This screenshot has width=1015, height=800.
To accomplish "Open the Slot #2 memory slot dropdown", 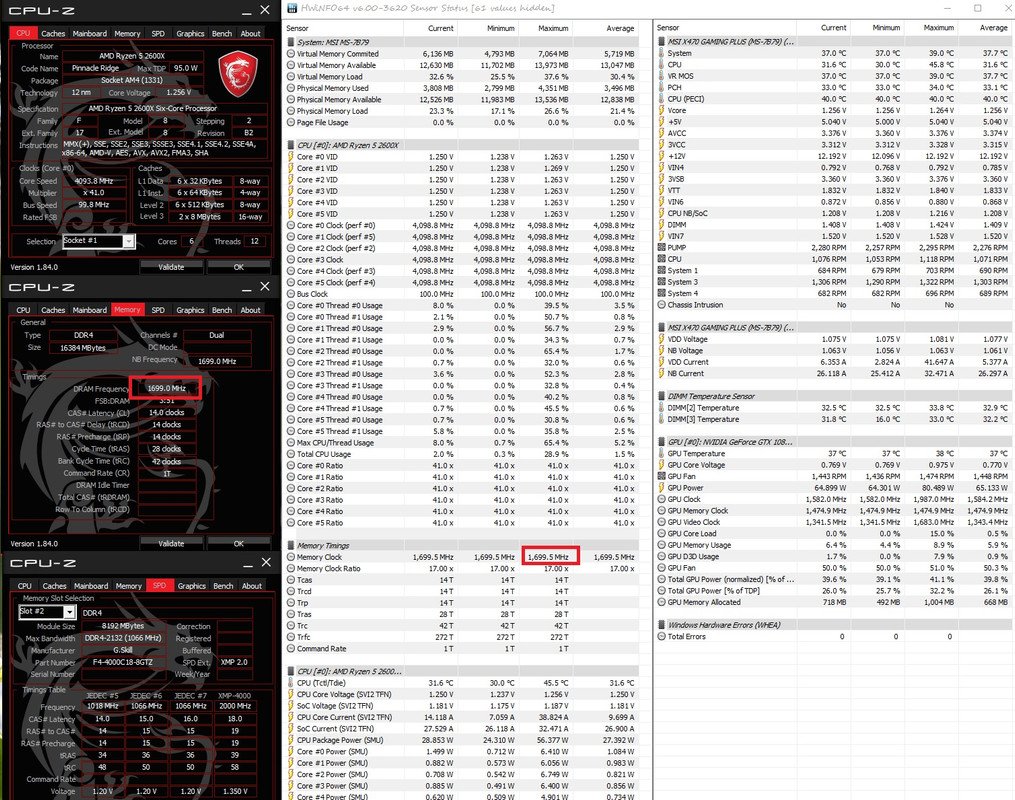I will (x=69, y=612).
